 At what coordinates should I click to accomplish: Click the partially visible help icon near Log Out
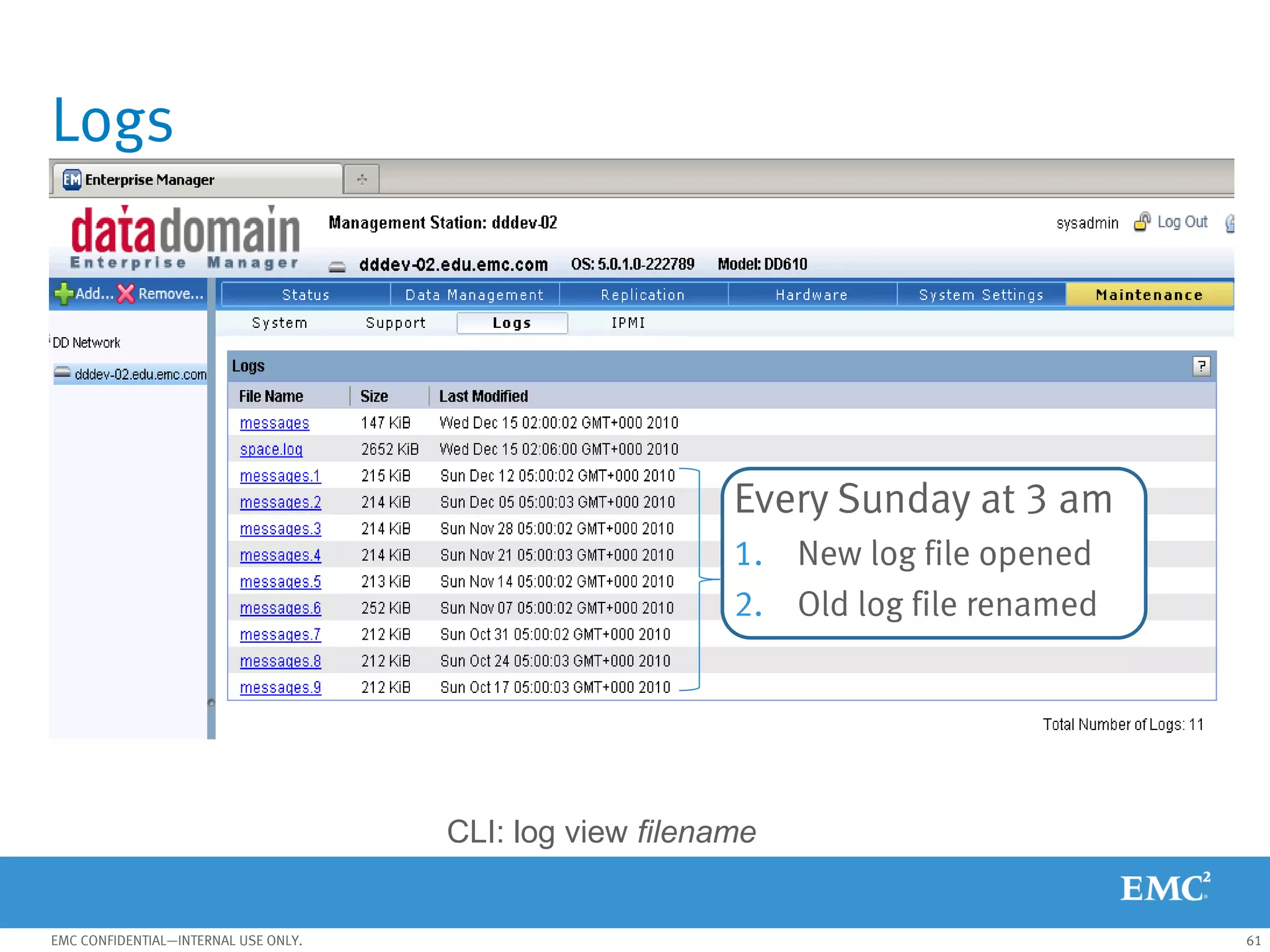[1230, 223]
